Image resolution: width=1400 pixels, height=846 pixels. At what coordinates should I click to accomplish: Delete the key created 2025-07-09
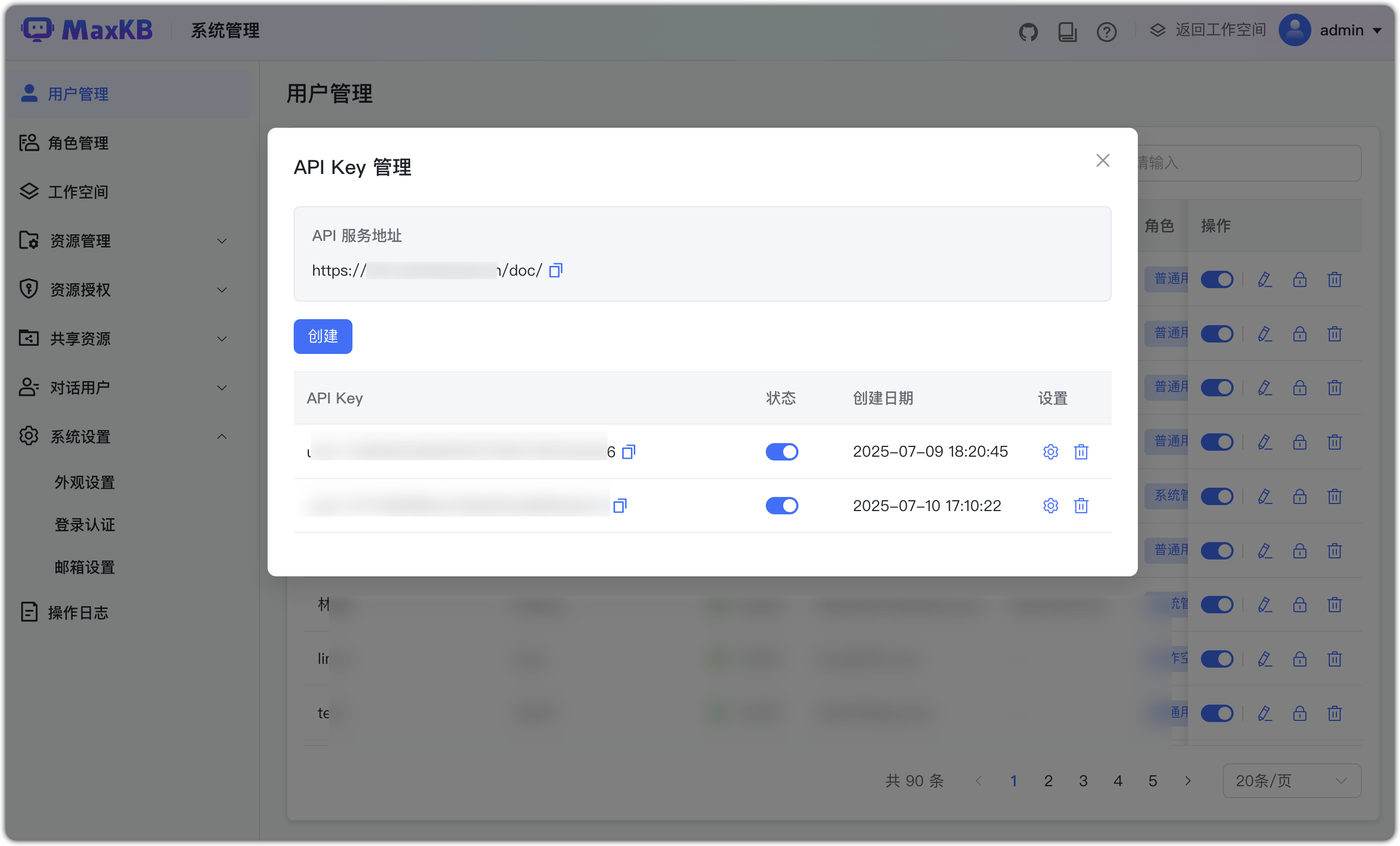tap(1081, 451)
